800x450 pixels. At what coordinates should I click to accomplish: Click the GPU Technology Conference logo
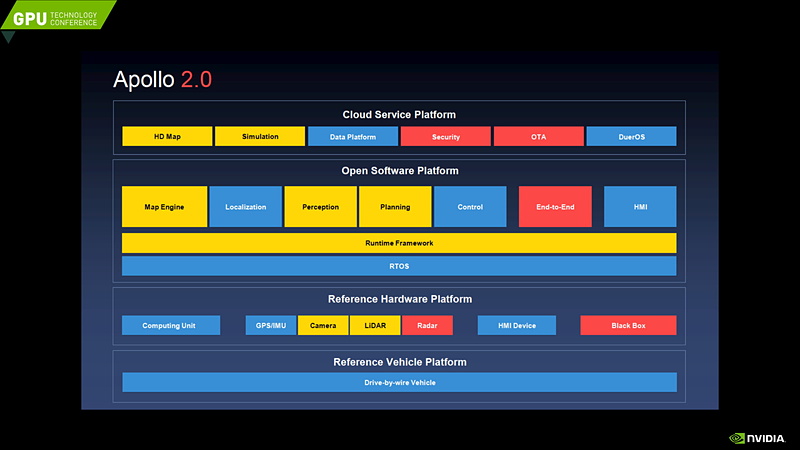pos(57,16)
